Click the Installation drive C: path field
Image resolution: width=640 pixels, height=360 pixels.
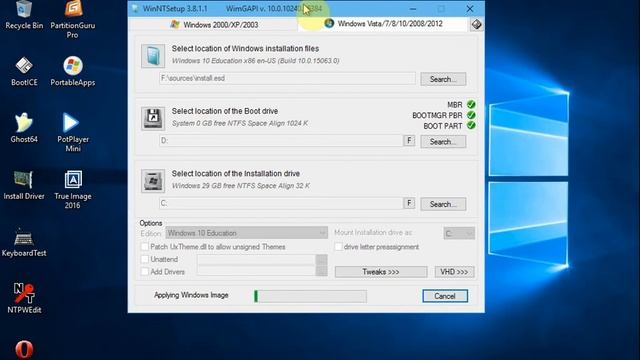[x=281, y=203]
